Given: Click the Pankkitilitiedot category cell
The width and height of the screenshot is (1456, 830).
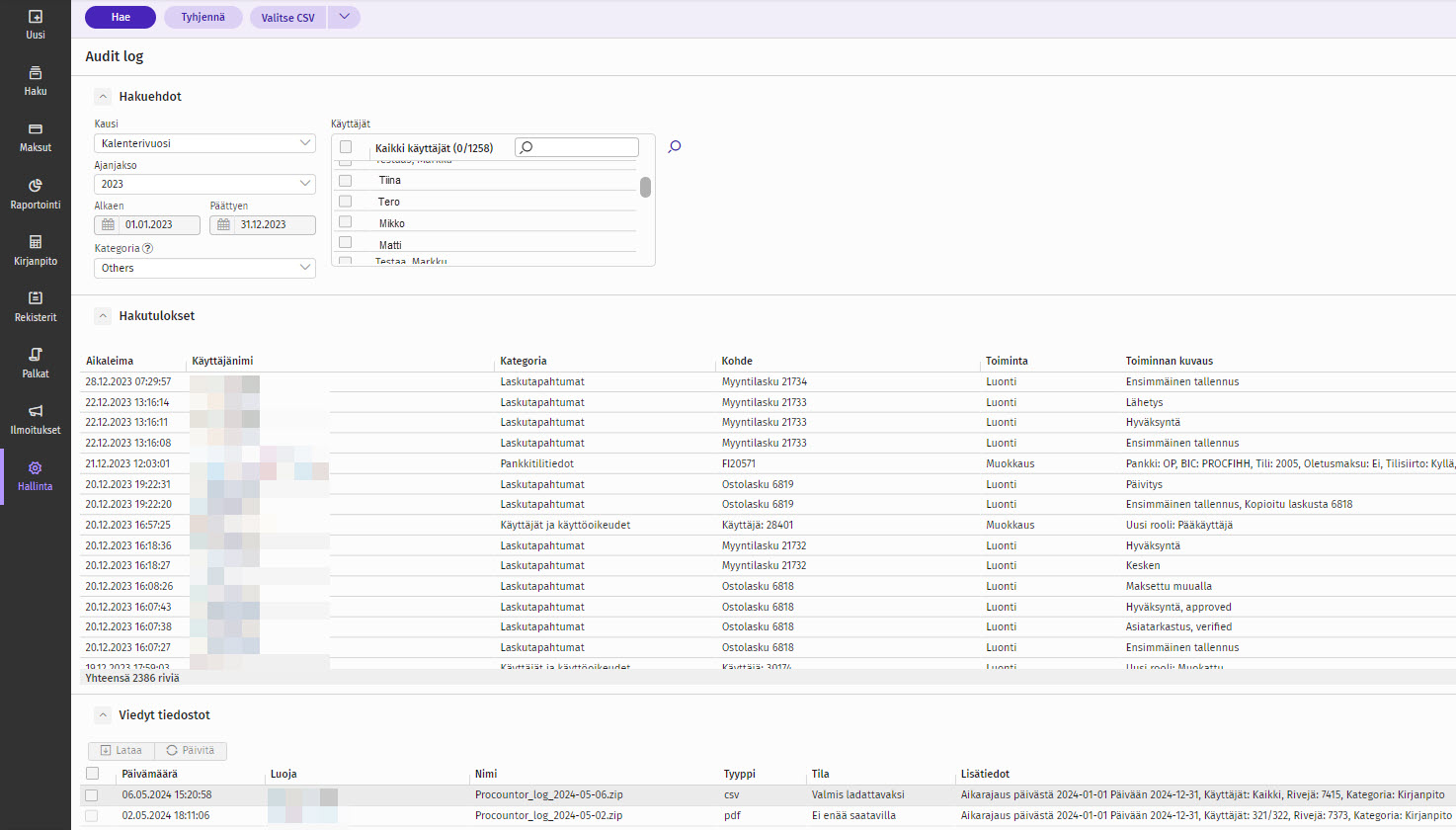Looking at the screenshot, I should (537, 463).
